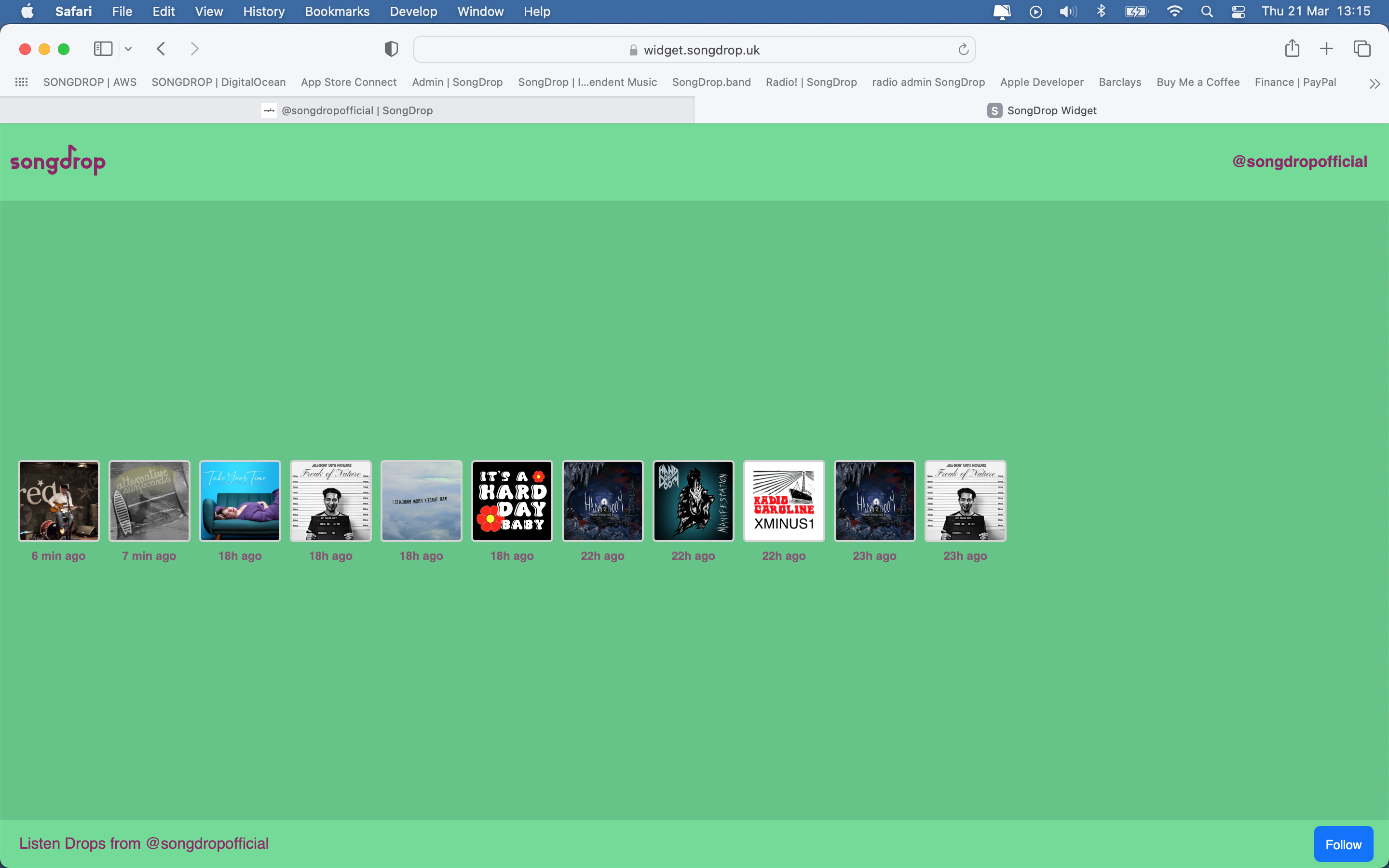This screenshot has height=868, width=1389.
Task: Open the guitarist drop from 6 min ago
Action: point(58,501)
